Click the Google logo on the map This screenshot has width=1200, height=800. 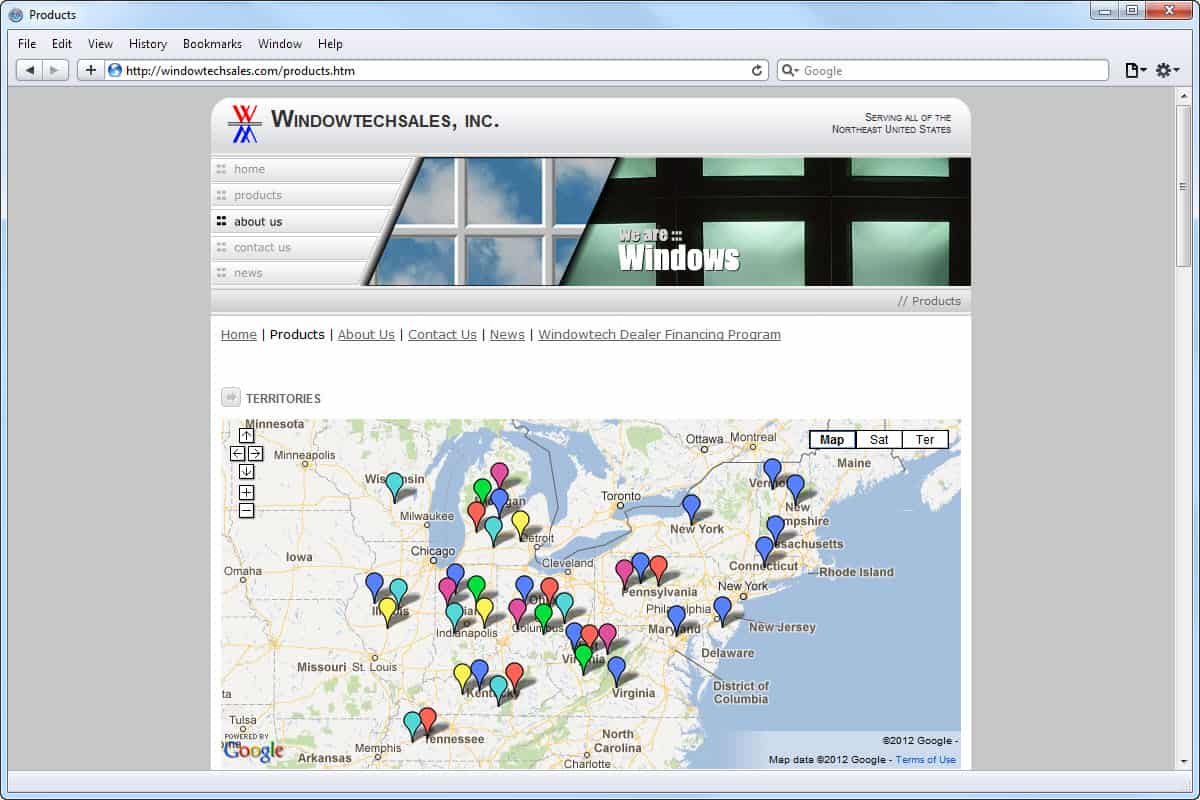coord(253,751)
